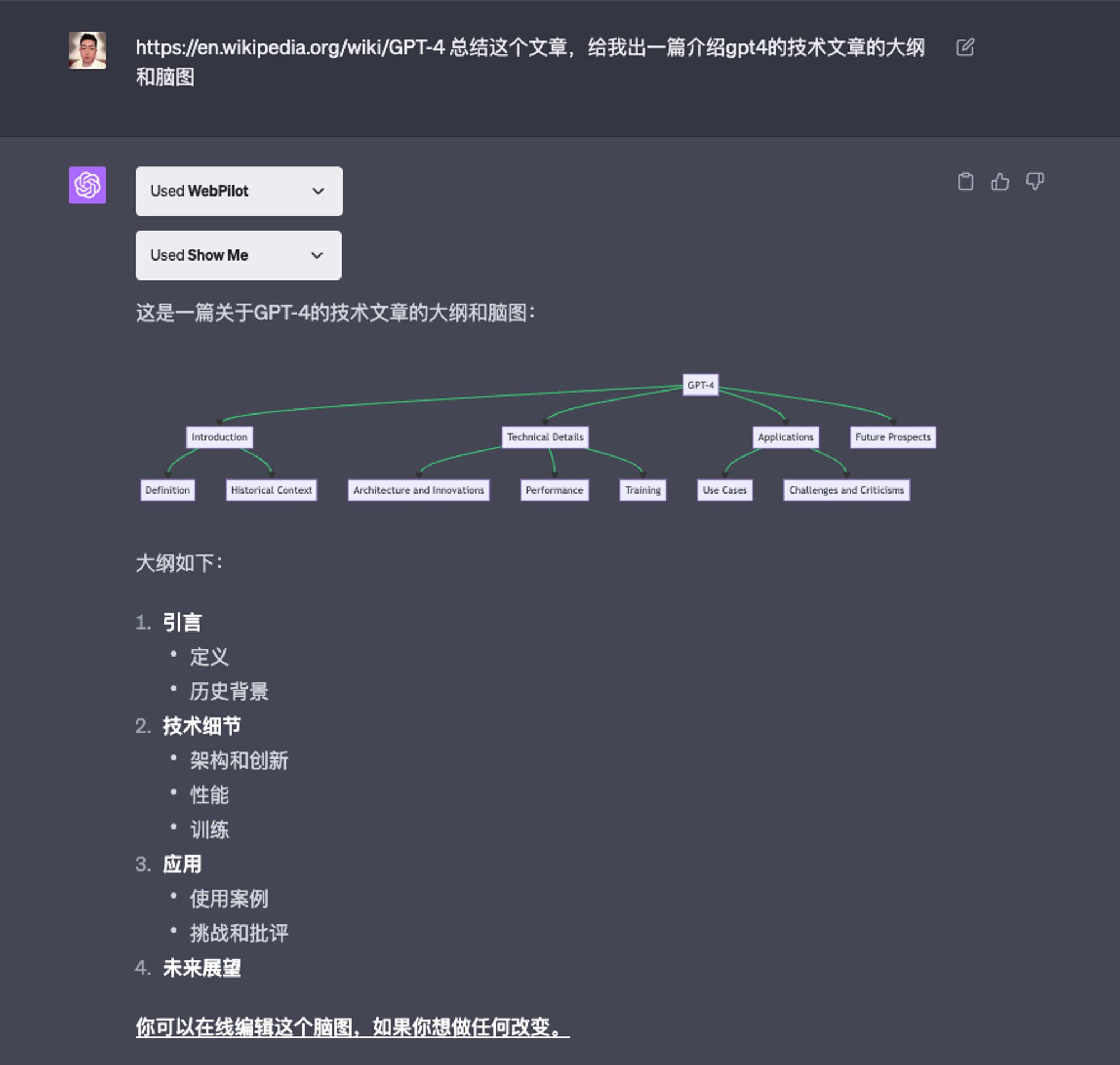The width and height of the screenshot is (1120, 1065).
Task: Give the response a thumbs down
Action: pos(1034,182)
